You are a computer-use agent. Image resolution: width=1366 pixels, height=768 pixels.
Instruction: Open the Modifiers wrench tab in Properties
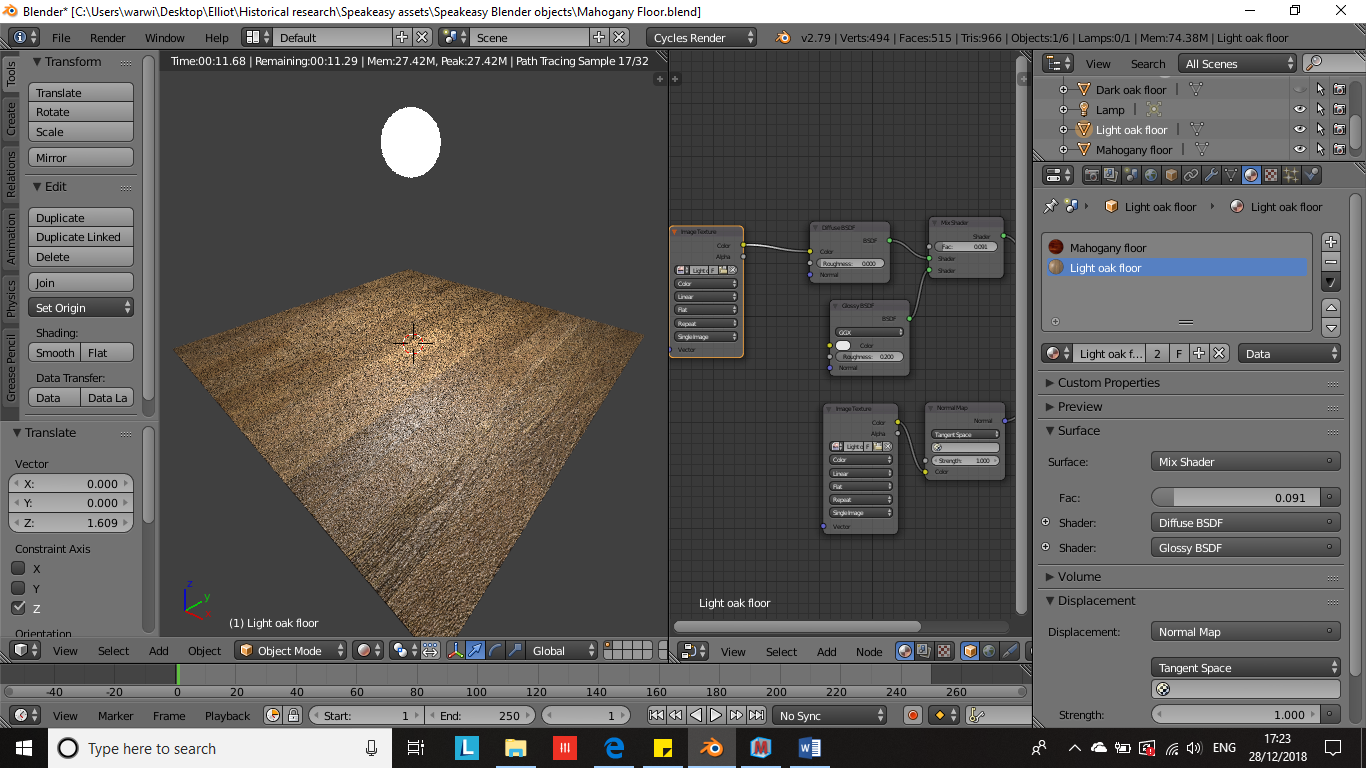pos(1211,175)
